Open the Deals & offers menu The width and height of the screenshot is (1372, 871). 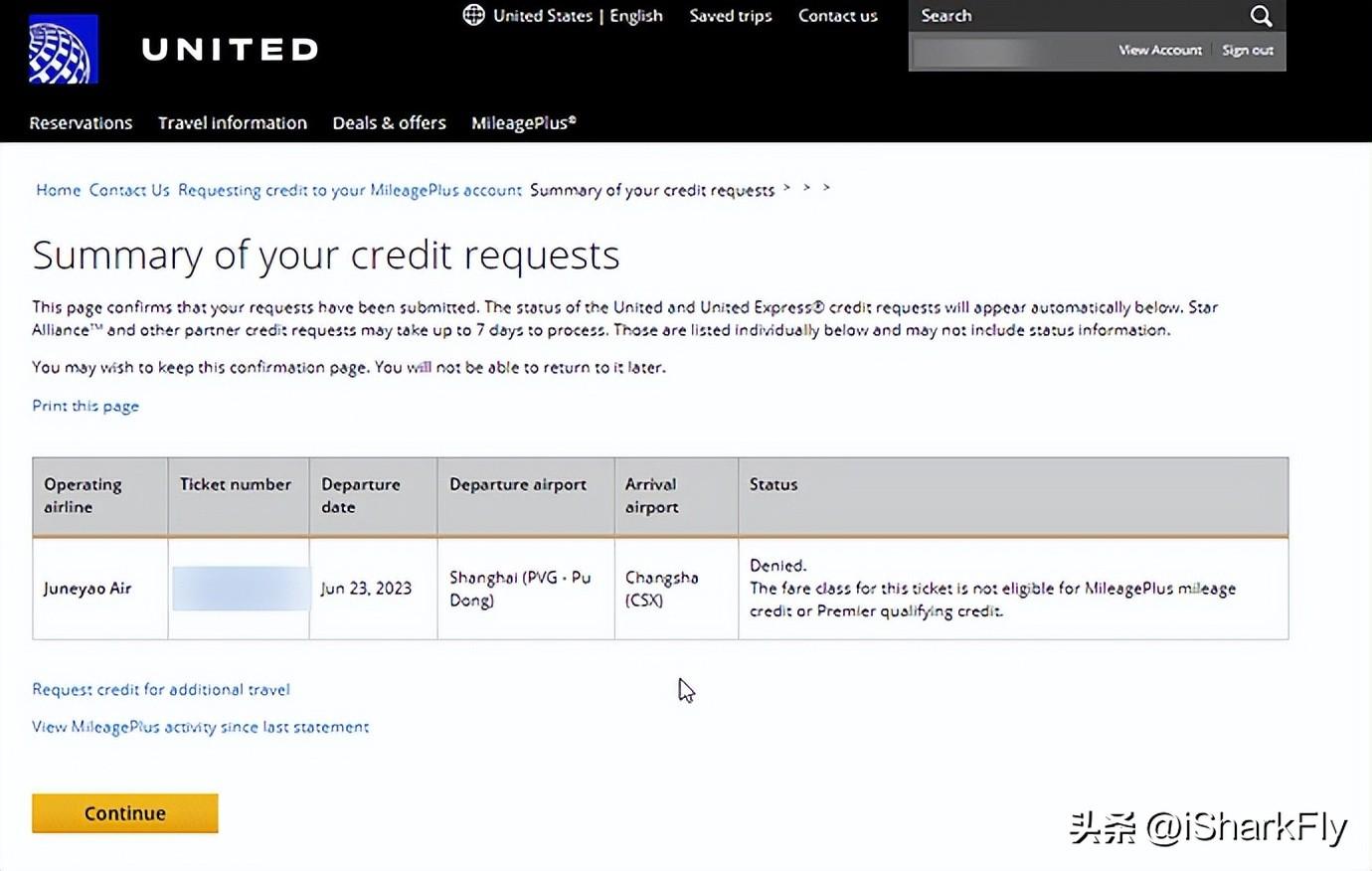[x=389, y=123]
